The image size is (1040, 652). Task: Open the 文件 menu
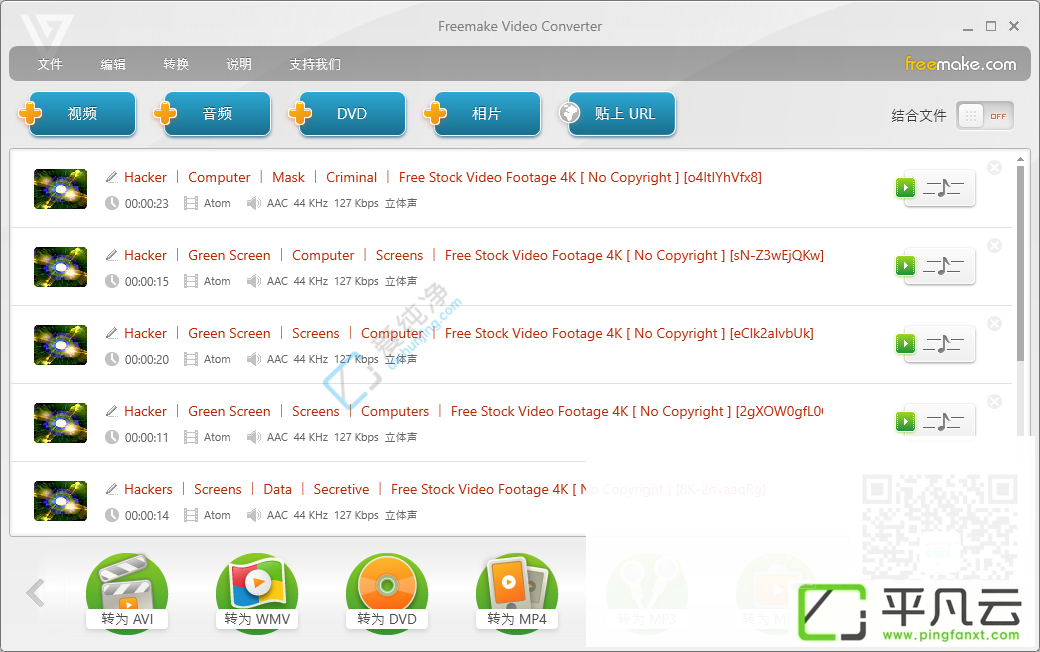(50, 64)
